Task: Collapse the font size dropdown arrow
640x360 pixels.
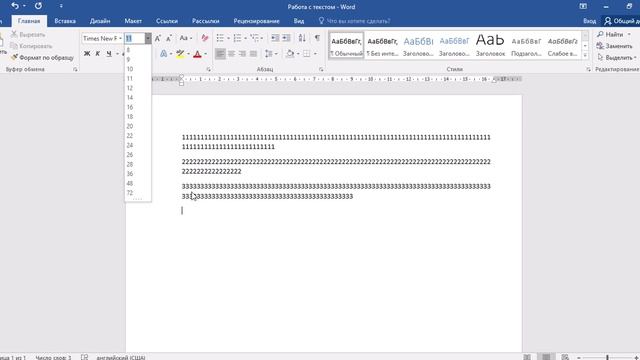Action: [148, 38]
